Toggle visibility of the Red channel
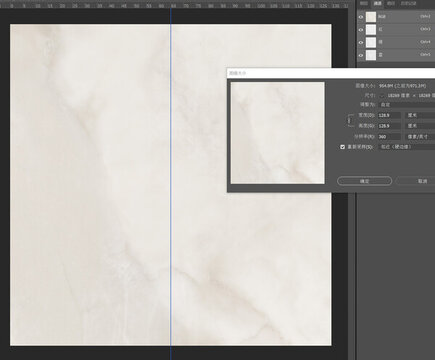This screenshot has width=435, height=360. click(361, 30)
